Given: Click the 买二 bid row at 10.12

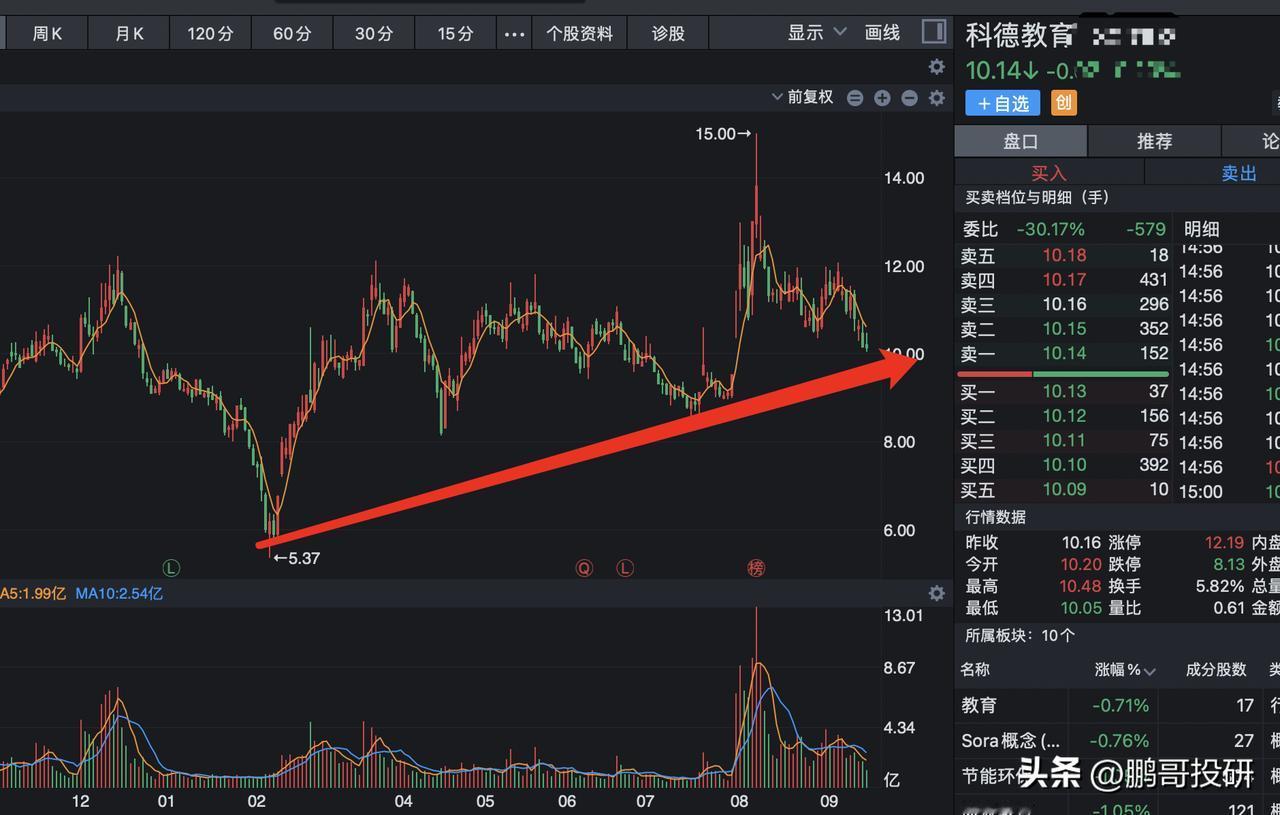Looking at the screenshot, I should pos(1064,416).
